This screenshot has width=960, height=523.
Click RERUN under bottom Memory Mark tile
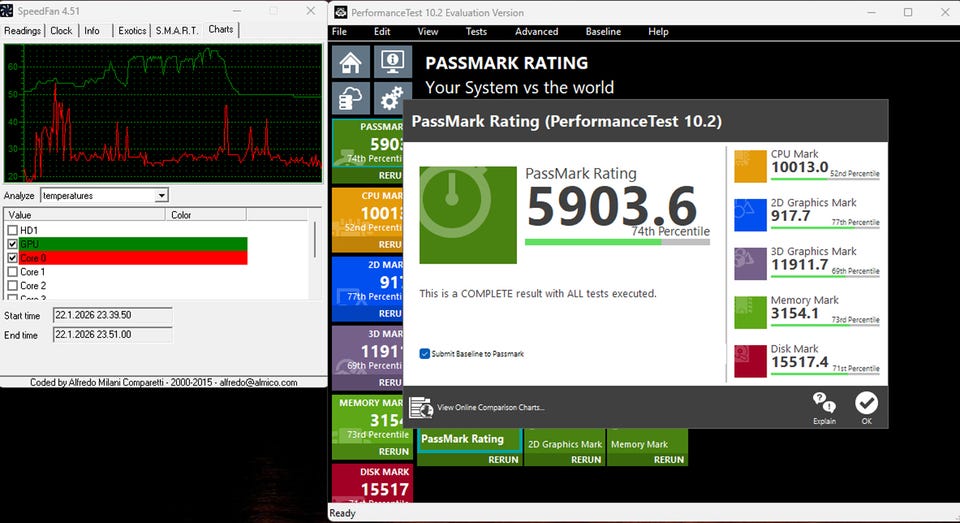pyautogui.click(x=669, y=460)
